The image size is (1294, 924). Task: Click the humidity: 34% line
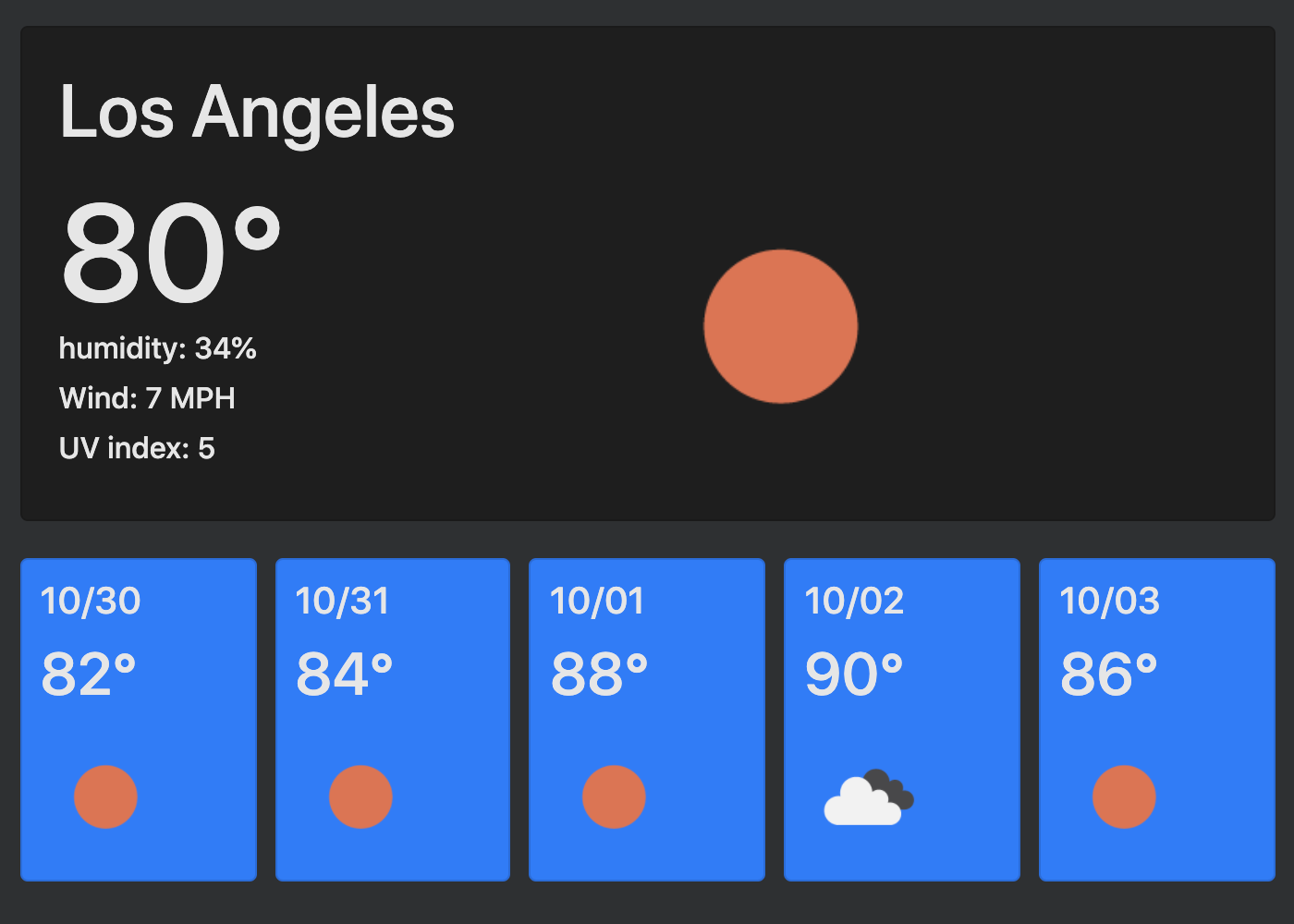pos(157,348)
